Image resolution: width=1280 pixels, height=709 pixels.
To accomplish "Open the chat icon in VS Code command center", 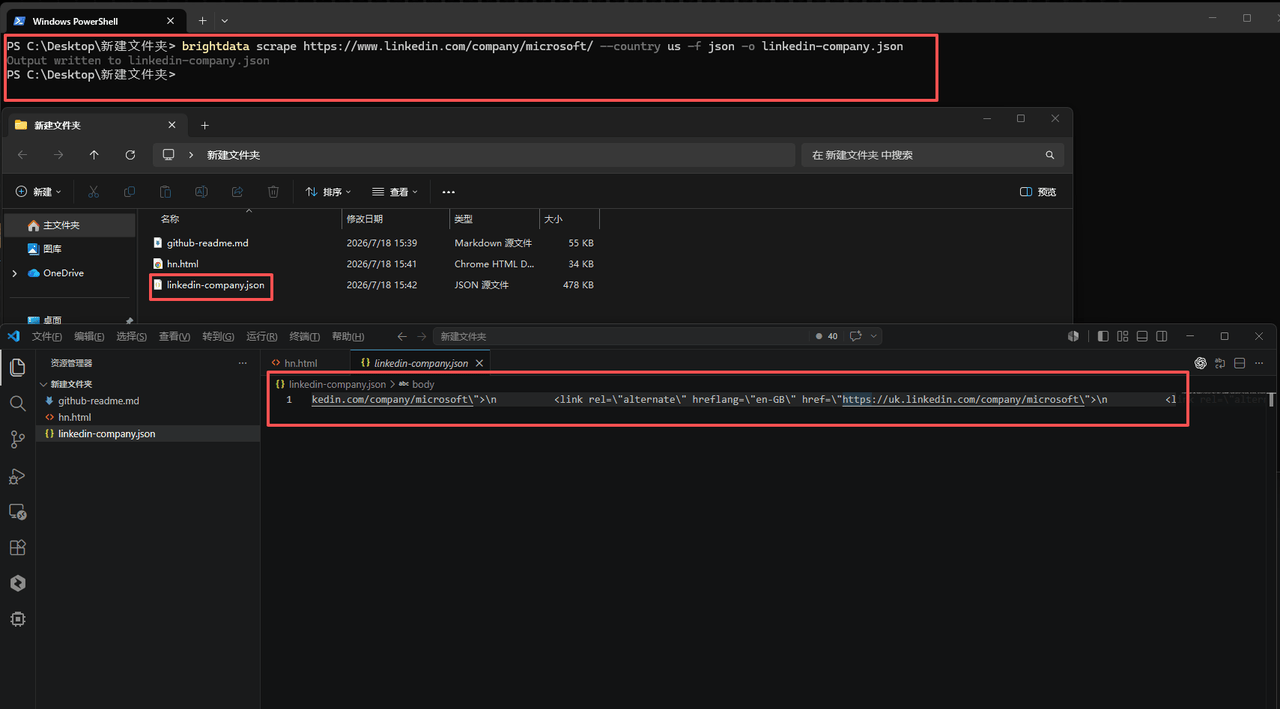I will pos(855,336).
